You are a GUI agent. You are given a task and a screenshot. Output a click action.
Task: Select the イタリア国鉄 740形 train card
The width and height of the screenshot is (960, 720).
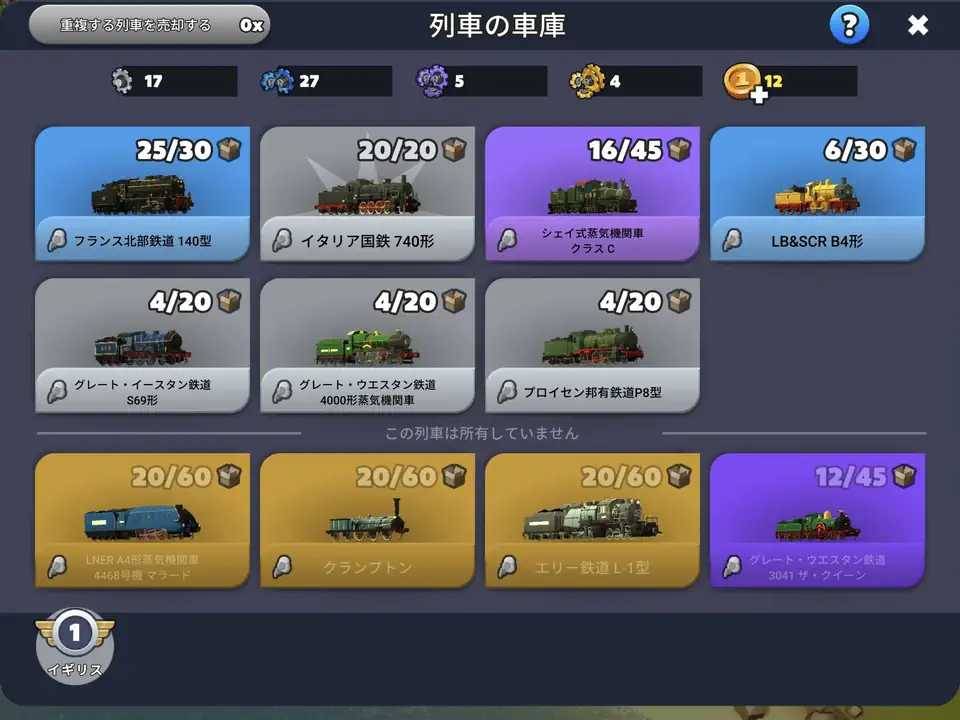tap(367, 193)
